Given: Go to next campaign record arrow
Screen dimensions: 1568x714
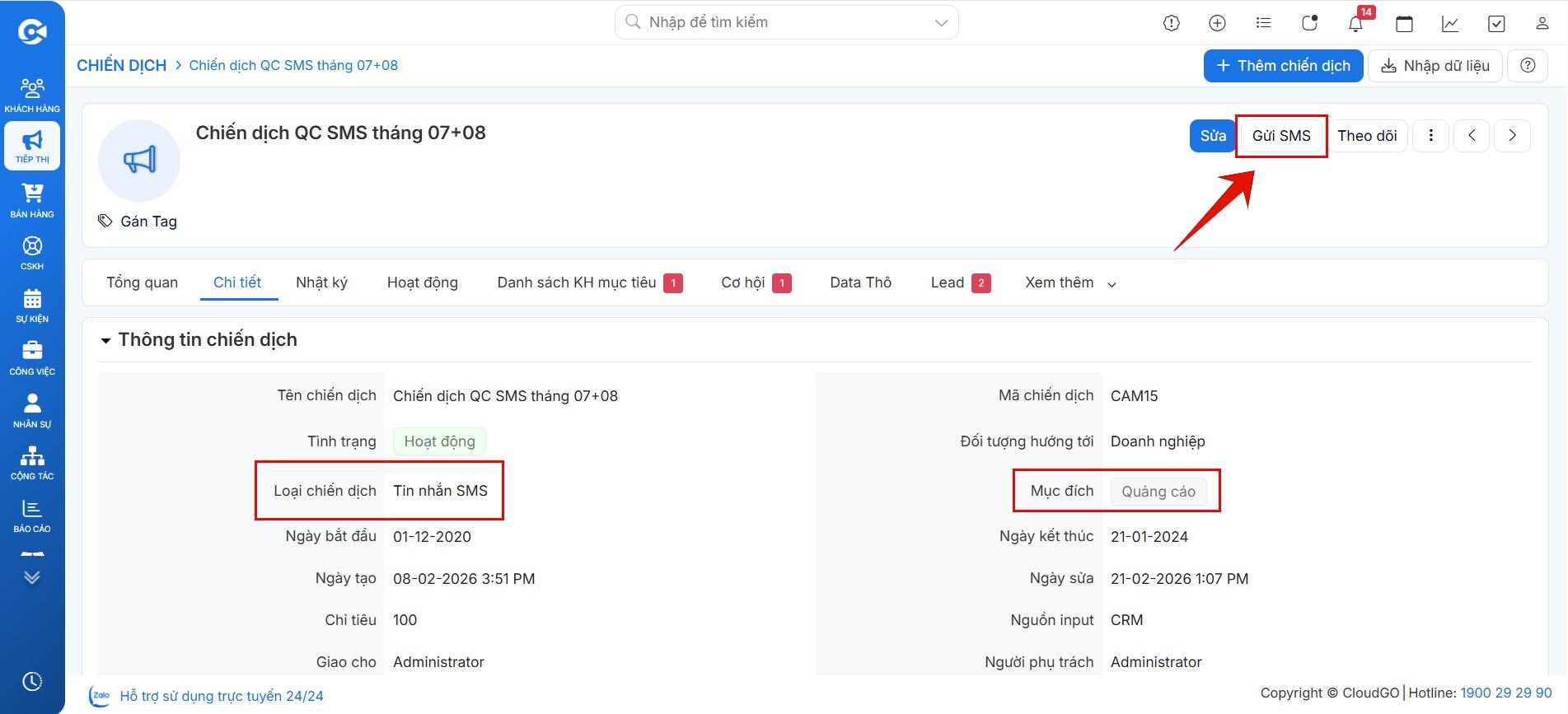Looking at the screenshot, I should (x=1512, y=136).
